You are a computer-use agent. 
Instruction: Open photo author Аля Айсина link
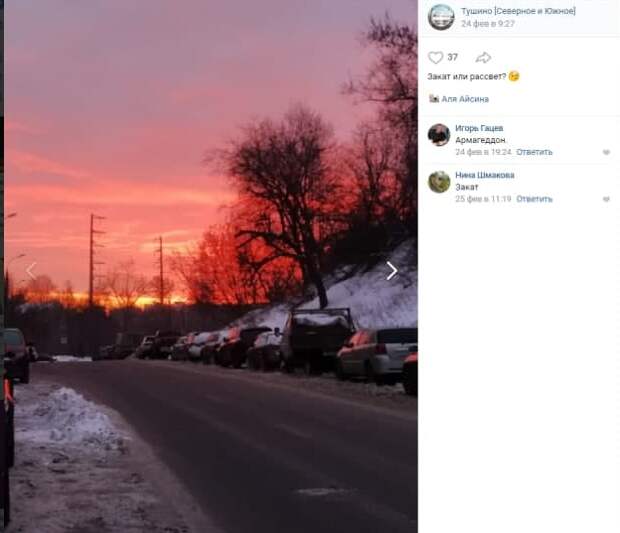coord(465,99)
